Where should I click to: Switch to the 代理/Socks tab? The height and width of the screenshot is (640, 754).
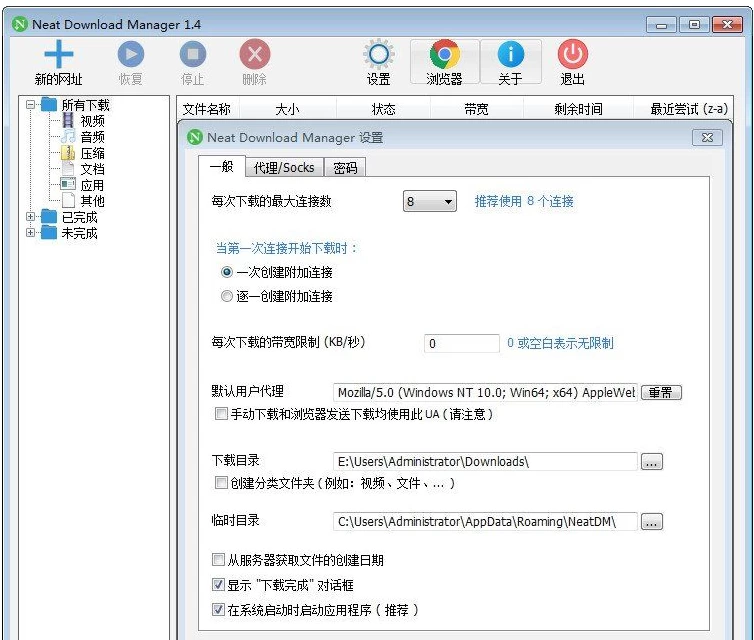pyautogui.click(x=283, y=167)
